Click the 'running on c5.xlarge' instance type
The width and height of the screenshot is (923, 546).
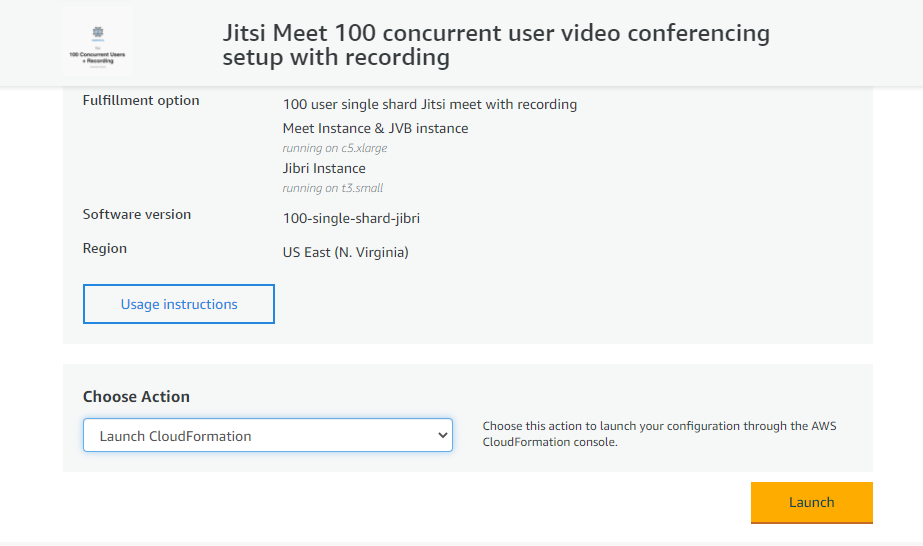pos(334,148)
